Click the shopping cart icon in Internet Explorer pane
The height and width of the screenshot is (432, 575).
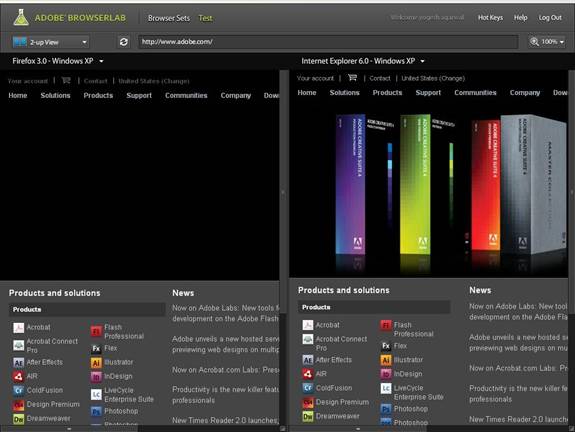pyautogui.click(x=352, y=78)
